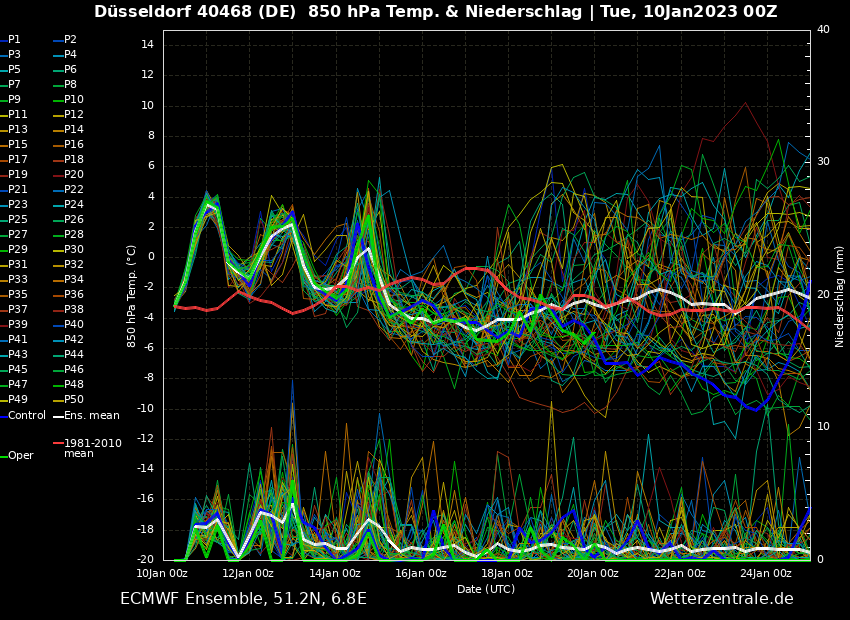Image resolution: width=850 pixels, height=620 pixels.
Task: Click the 24Jan 00z date tick
Action: point(766,573)
